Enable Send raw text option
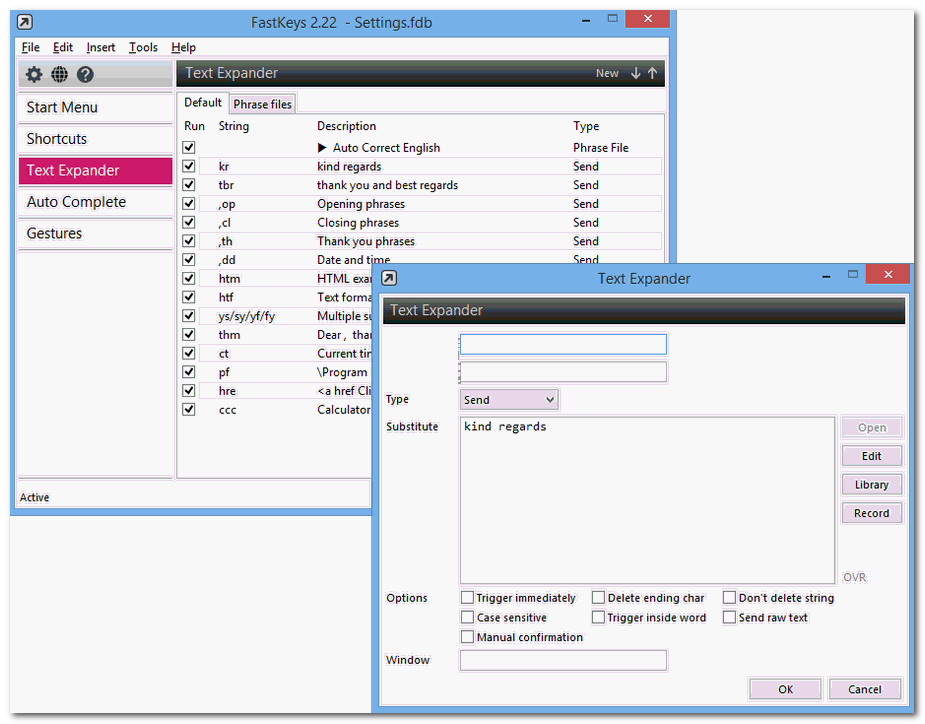The height and width of the screenshot is (724, 925). (x=729, y=617)
